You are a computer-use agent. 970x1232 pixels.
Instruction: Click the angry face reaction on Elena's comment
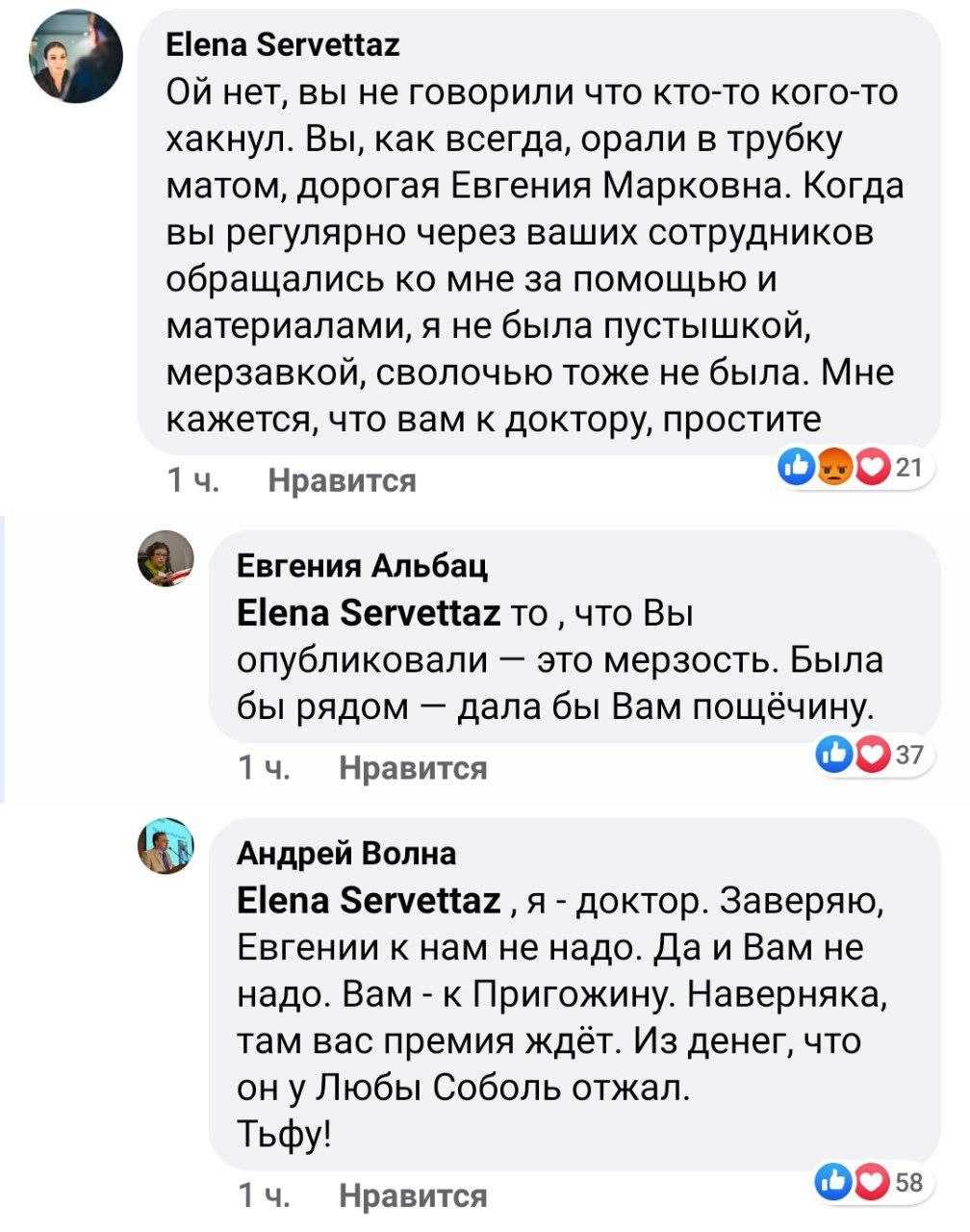coord(835,469)
